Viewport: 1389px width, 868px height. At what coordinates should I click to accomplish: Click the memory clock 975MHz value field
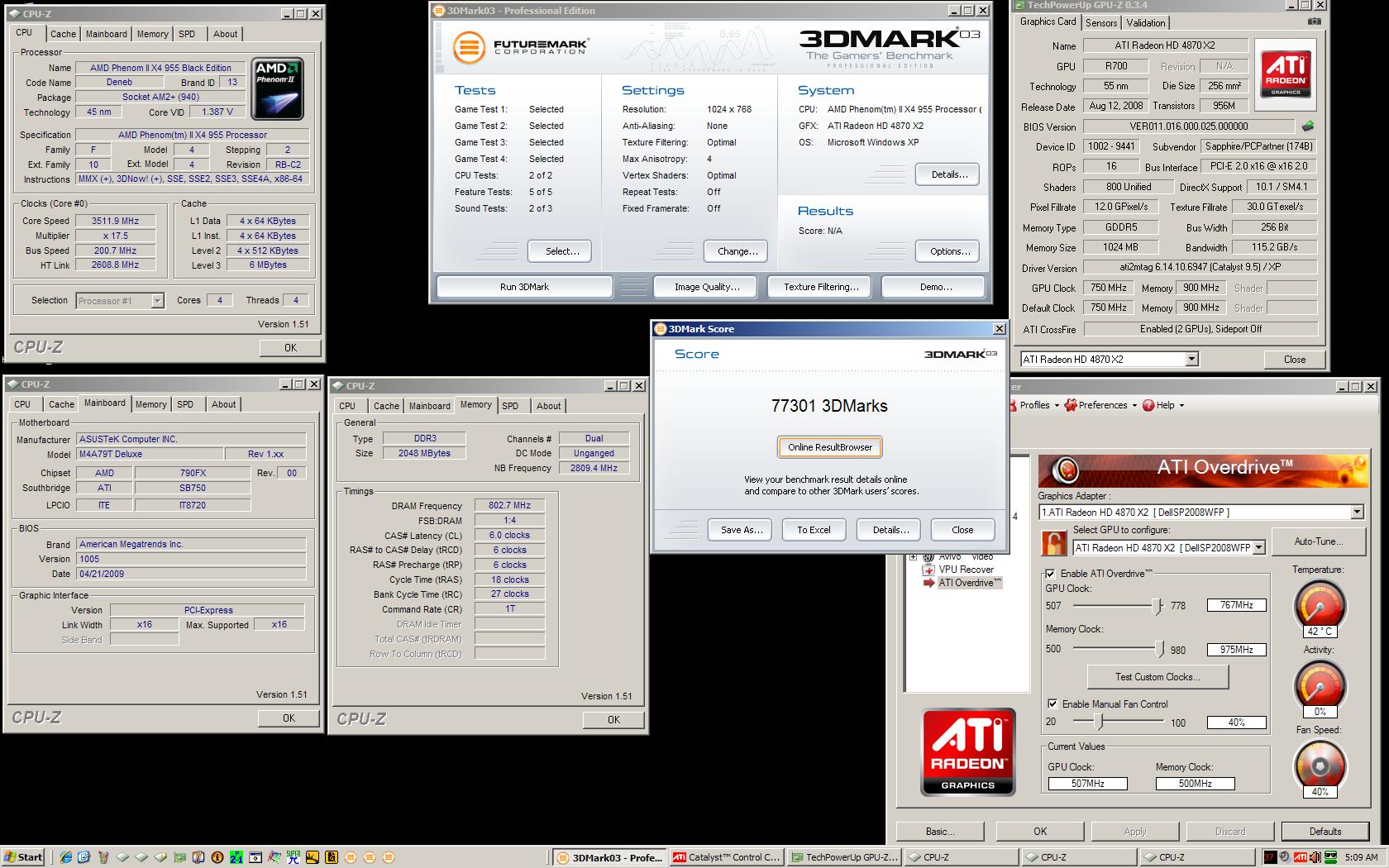coord(1236,650)
